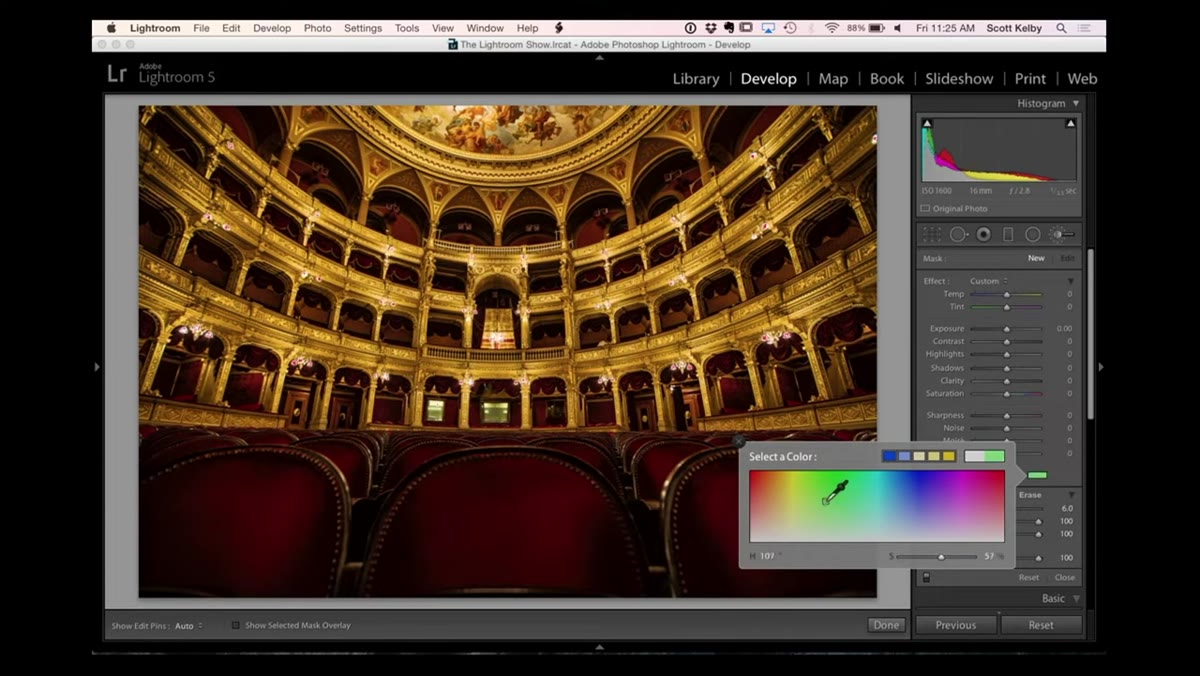
Task: Switch to the Slideshow module
Action: click(959, 79)
